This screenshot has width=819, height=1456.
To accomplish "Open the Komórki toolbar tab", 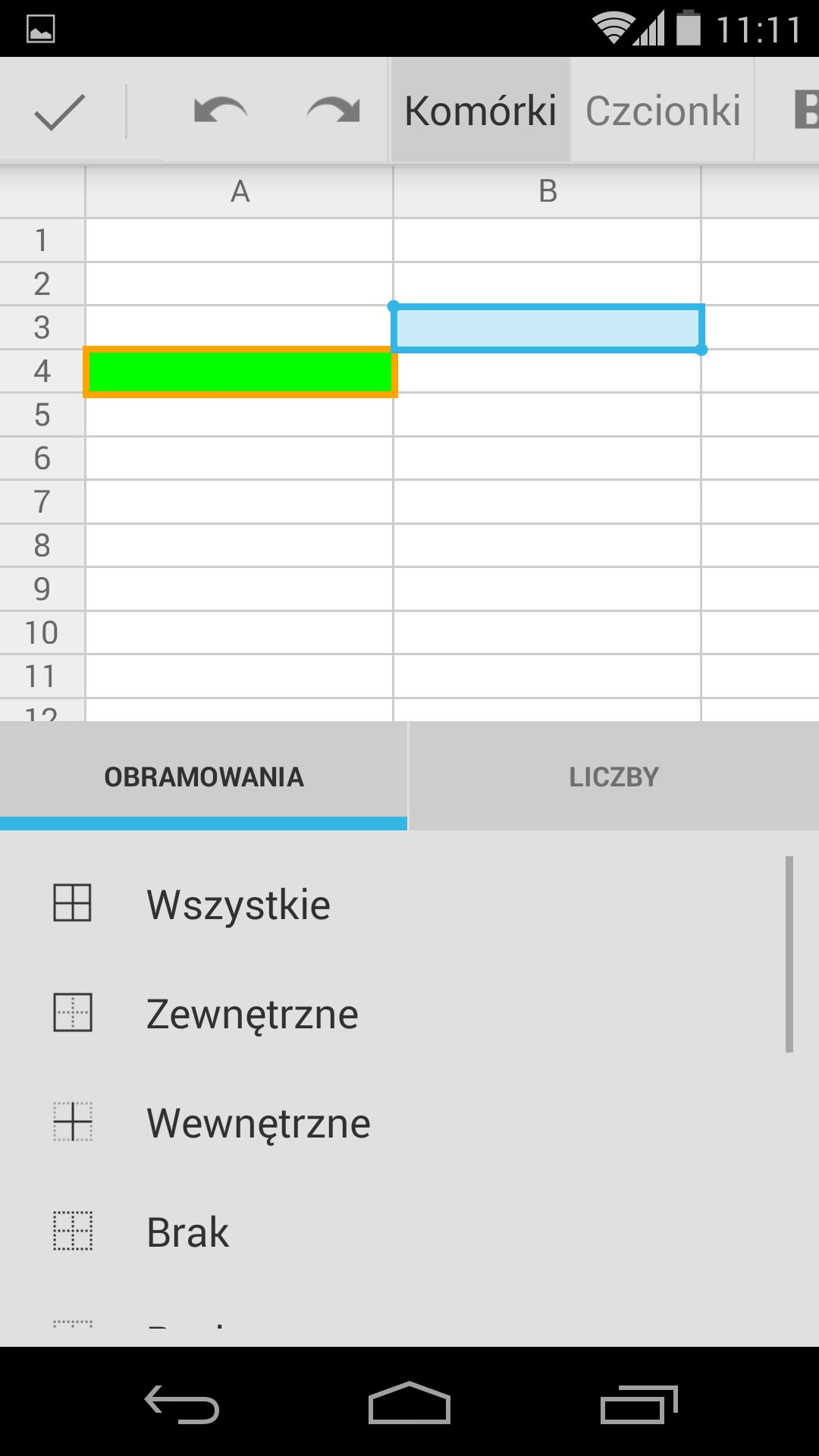I will pyautogui.click(x=481, y=111).
